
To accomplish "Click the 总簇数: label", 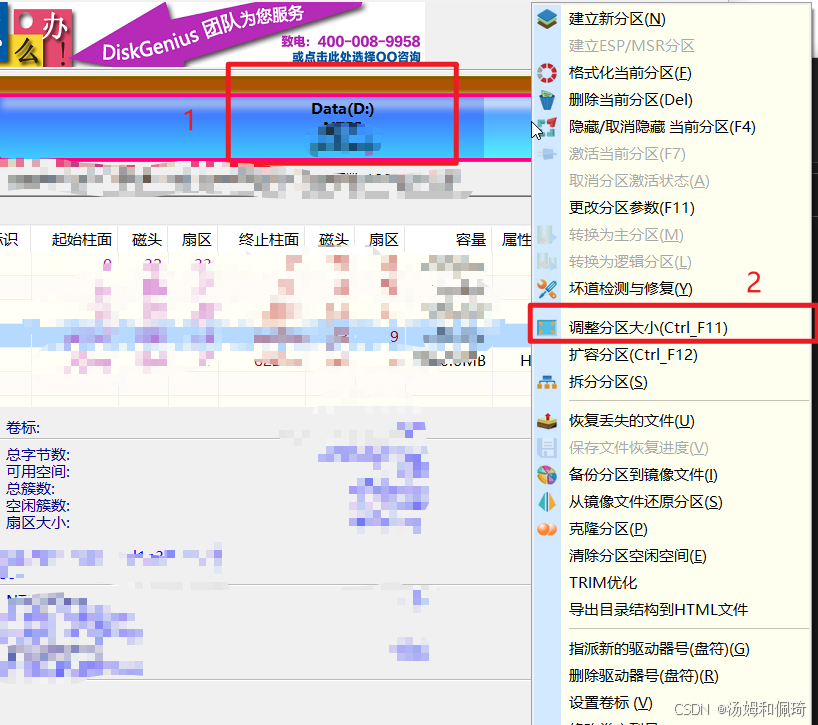I will [30, 489].
